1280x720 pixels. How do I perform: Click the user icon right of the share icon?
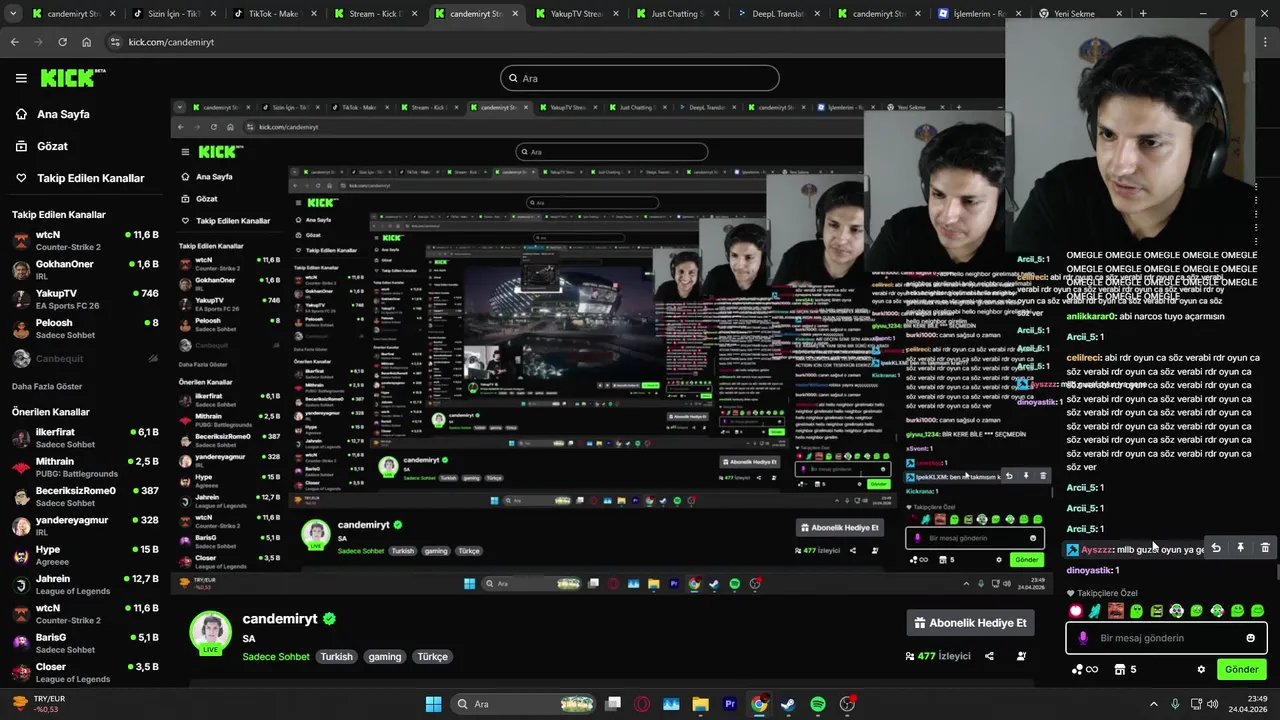1021,656
